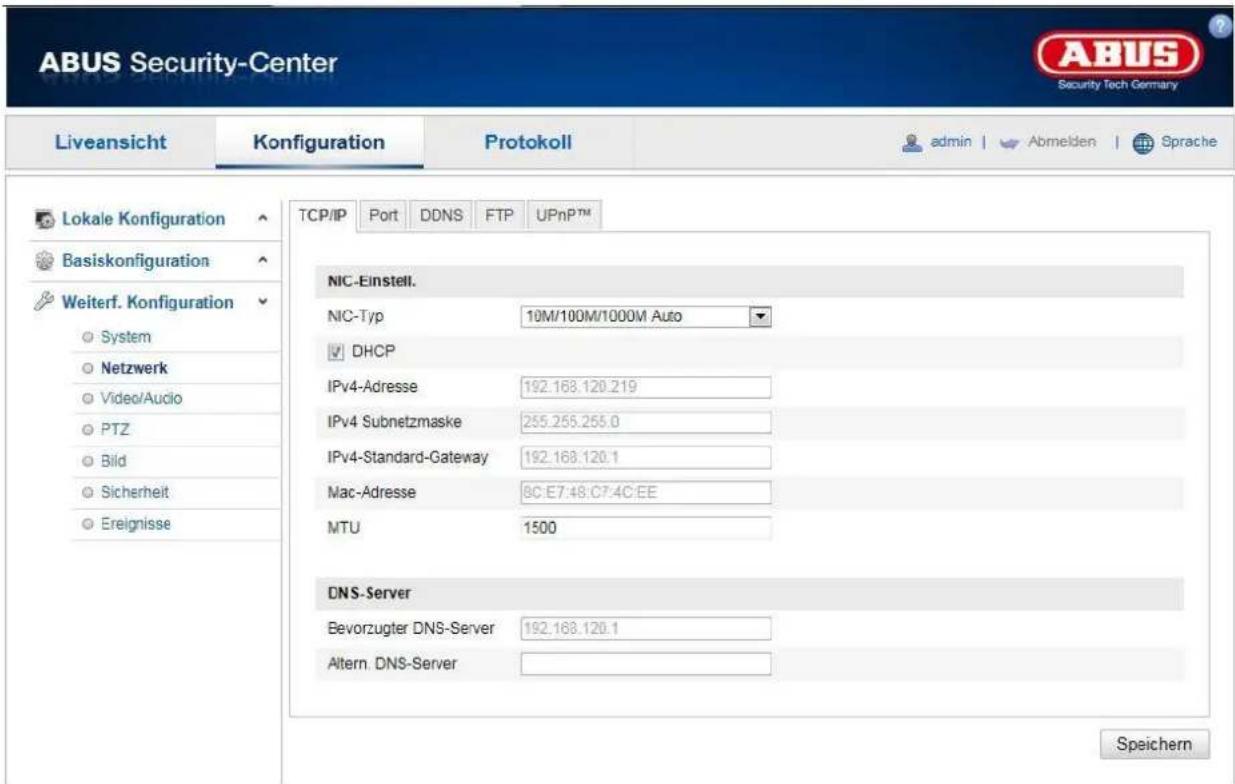Click the IPv4 Subnetzmaske field
The width and height of the screenshot is (1235, 784).
tap(646, 422)
